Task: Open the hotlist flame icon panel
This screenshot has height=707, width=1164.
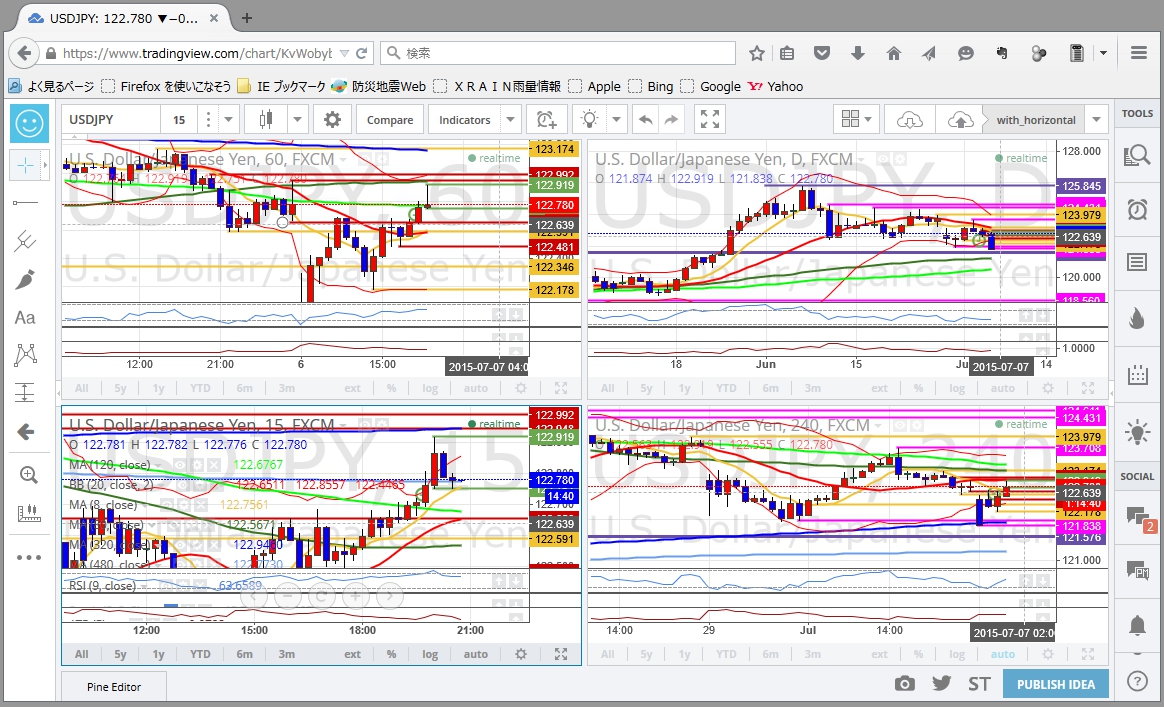Action: 1137,319
